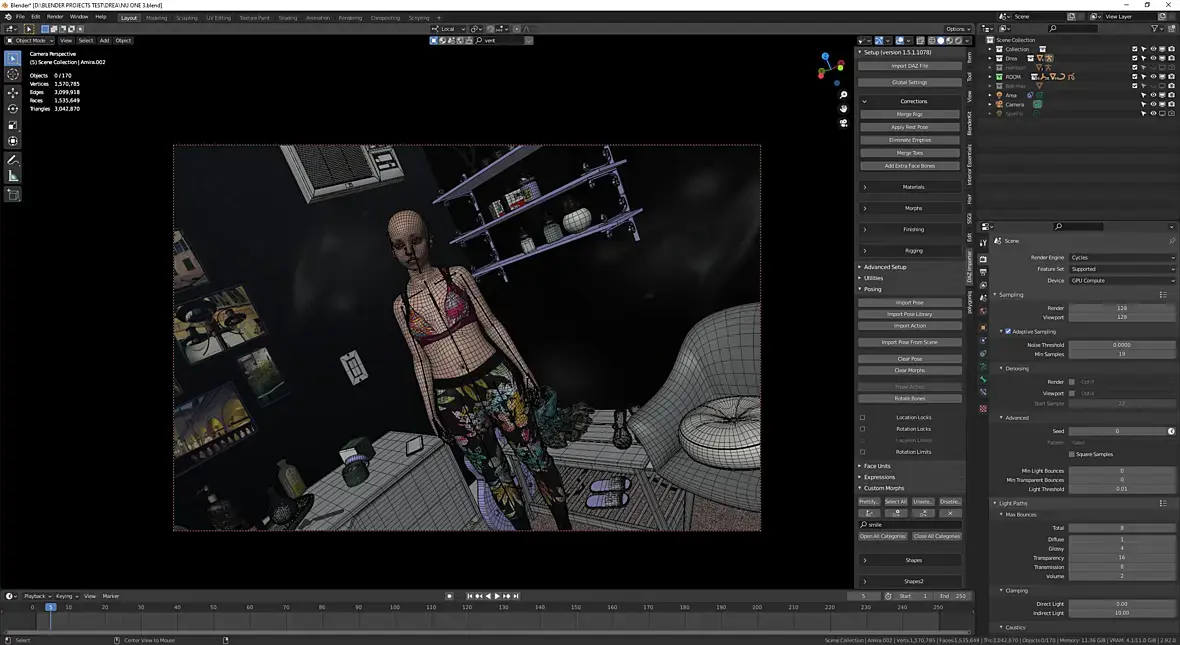This screenshot has width=1180, height=645.
Task: Open the Object Mode dropdown
Action: pyautogui.click(x=30, y=41)
